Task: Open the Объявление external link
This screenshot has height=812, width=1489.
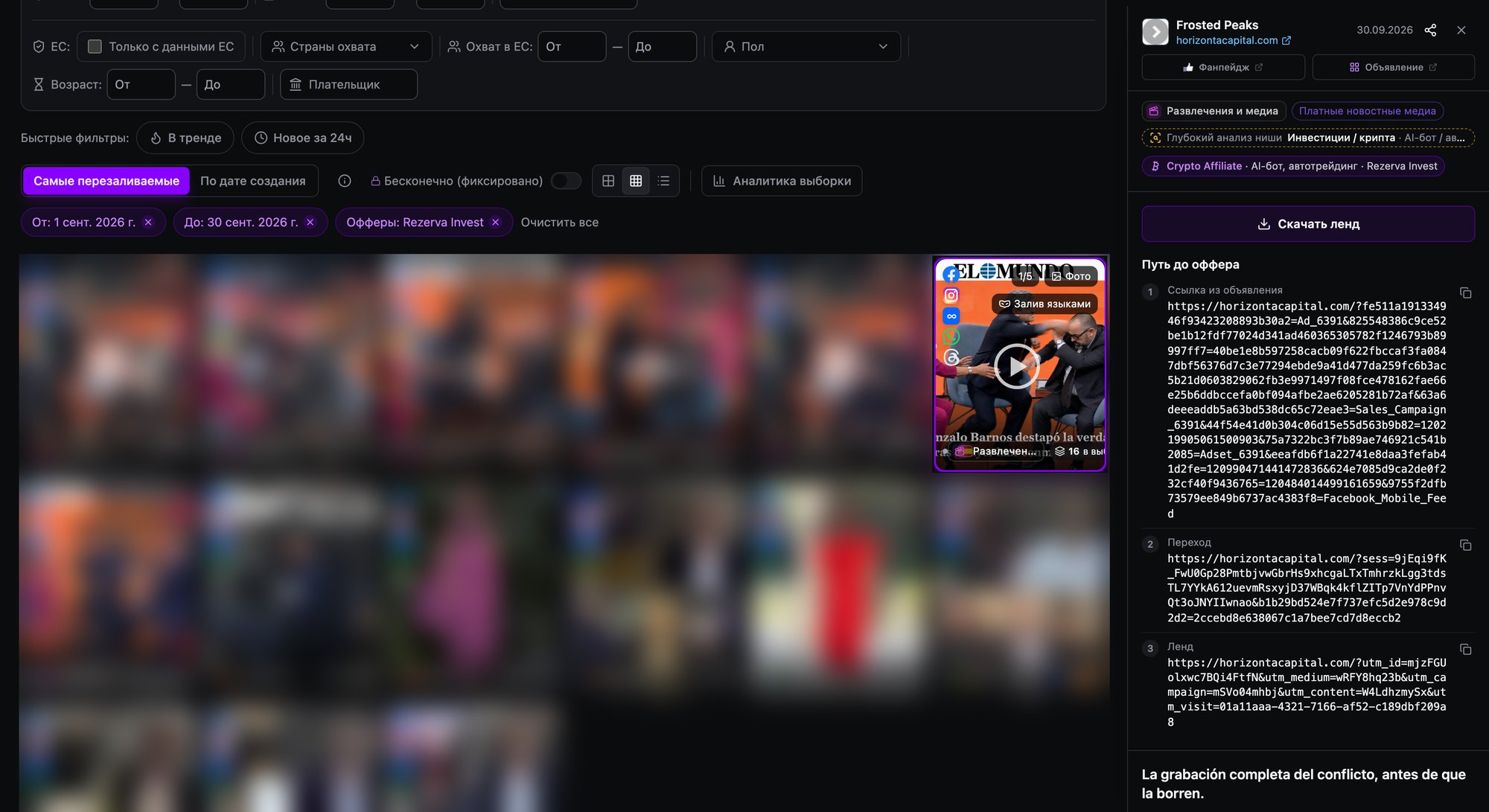Action: click(1393, 67)
